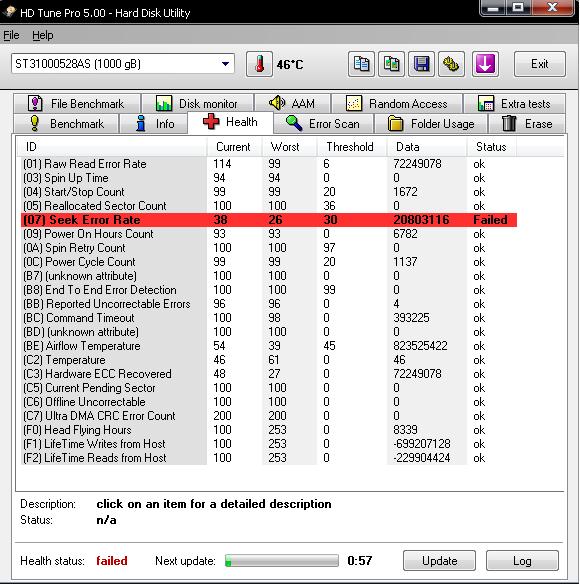Switch to the Error Scan tab
Image resolution: width=580 pixels, height=584 pixels.
pos(323,124)
